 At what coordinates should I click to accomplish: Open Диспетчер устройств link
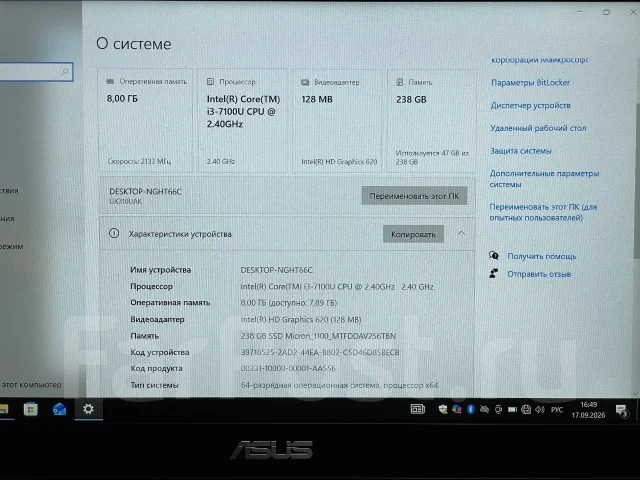(x=531, y=106)
